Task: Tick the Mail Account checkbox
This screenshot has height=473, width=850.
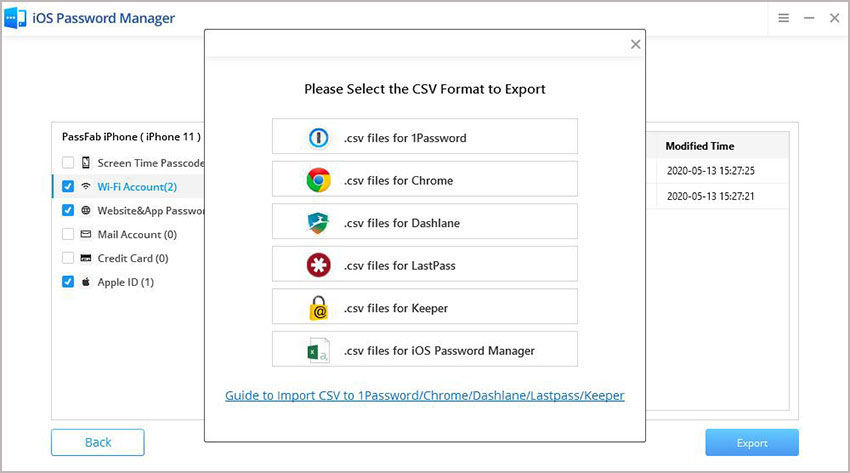Action: pos(67,234)
